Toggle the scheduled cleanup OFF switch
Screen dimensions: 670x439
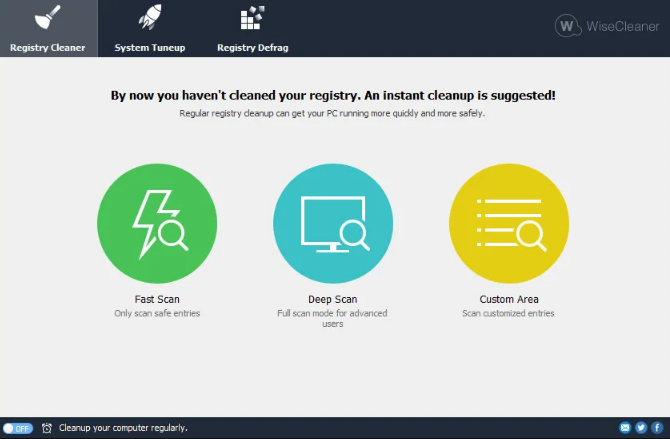click(18, 428)
